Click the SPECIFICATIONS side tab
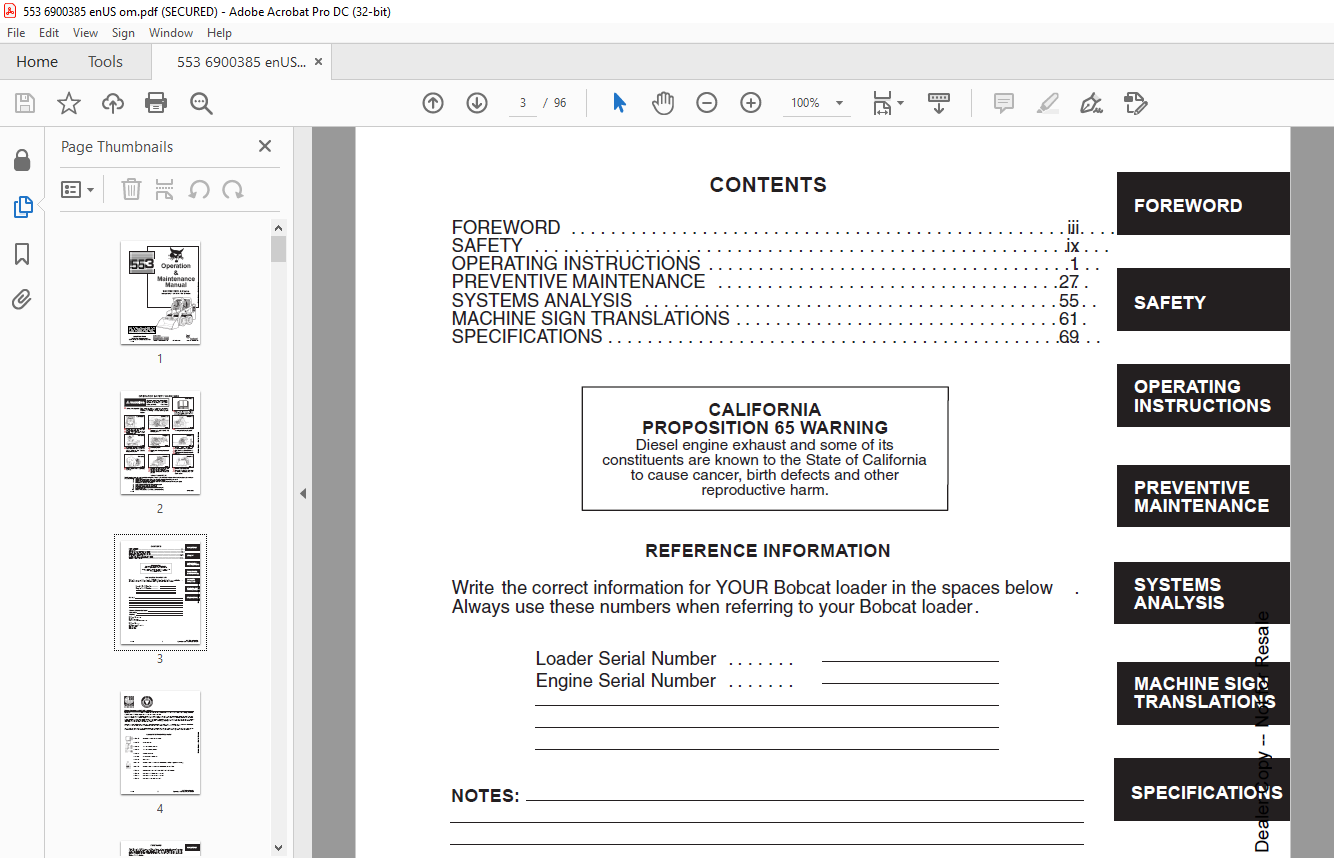This screenshot has width=1334, height=858. click(1202, 790)
